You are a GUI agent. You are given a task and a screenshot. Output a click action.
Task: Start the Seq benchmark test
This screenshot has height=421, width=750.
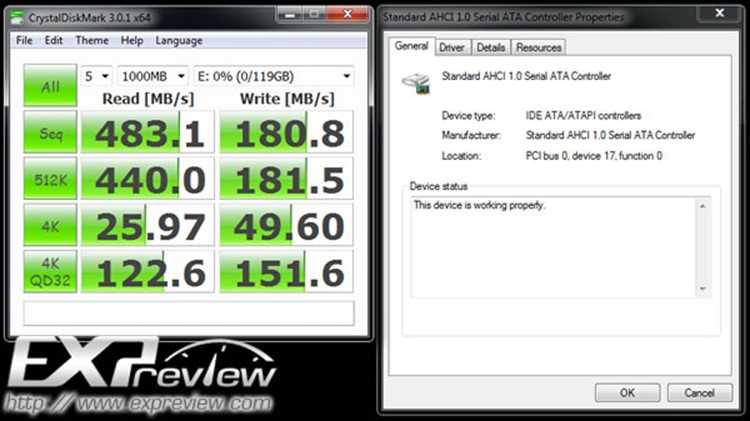pos(50,132)
